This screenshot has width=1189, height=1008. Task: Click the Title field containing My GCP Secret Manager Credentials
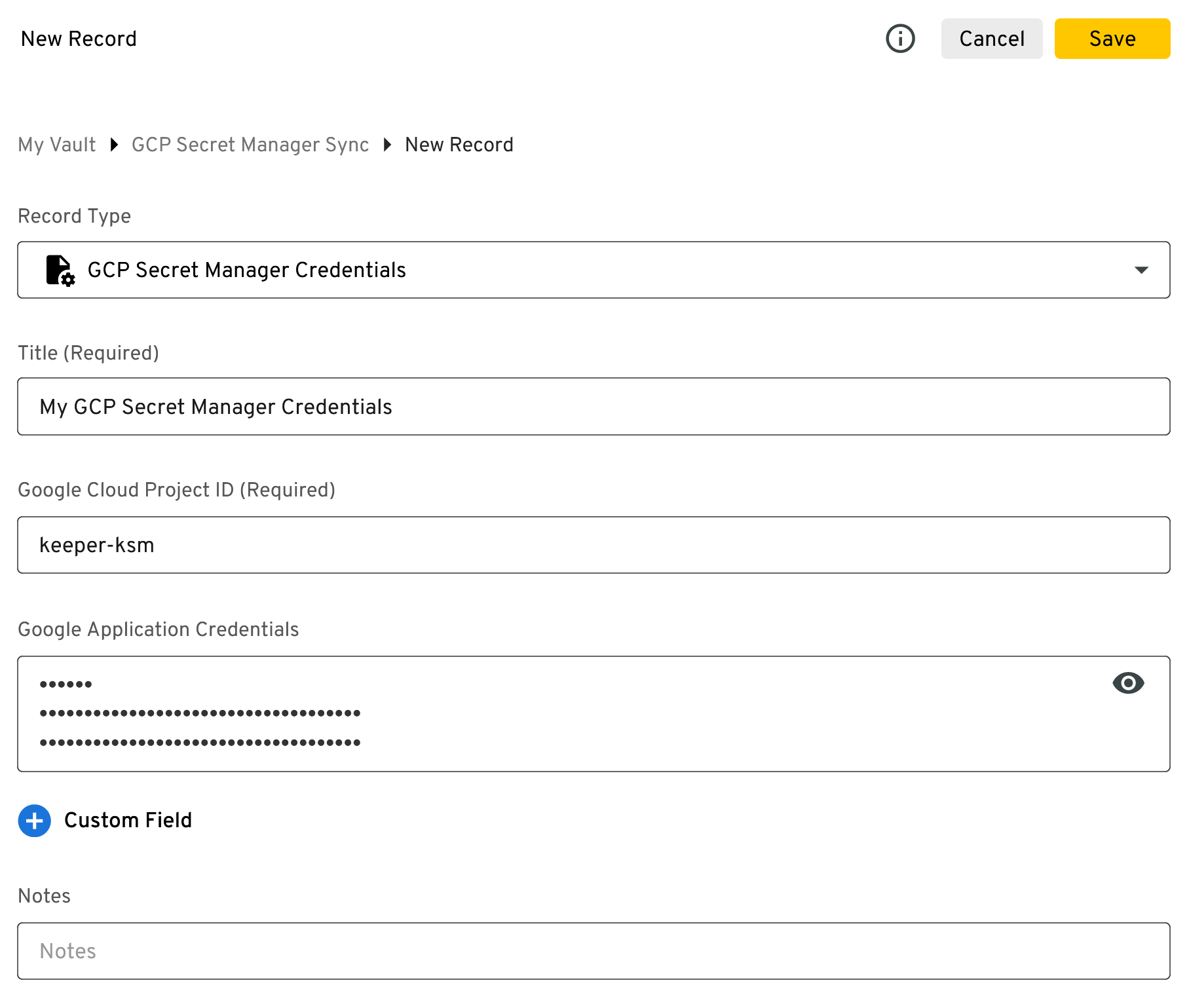[x=593, y=406]
